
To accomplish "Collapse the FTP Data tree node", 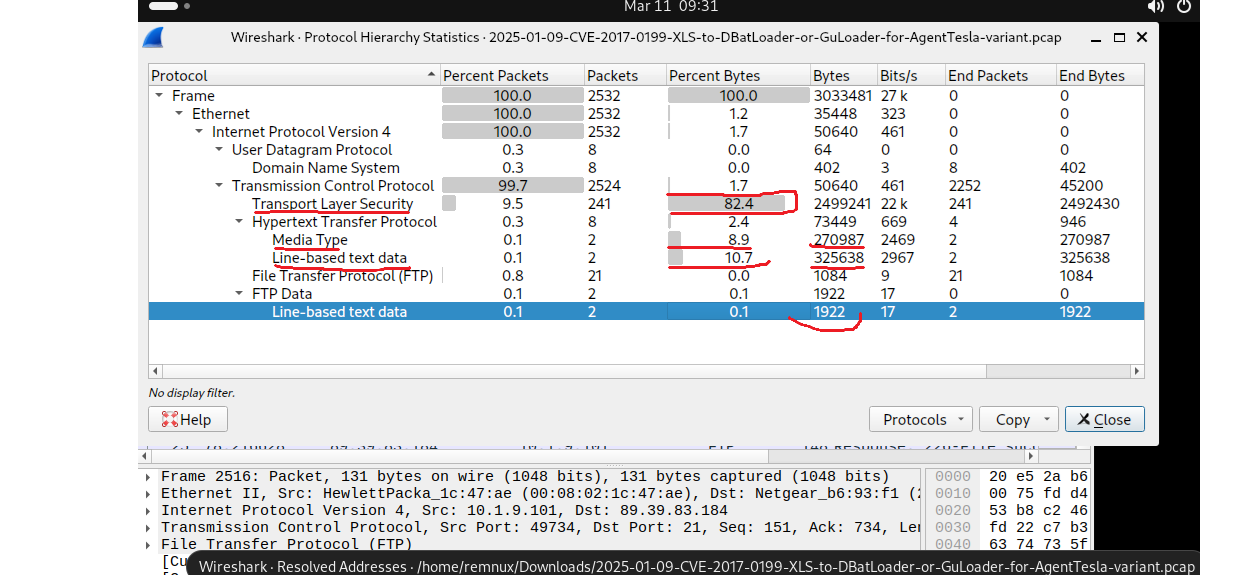I will coord(239,294).
